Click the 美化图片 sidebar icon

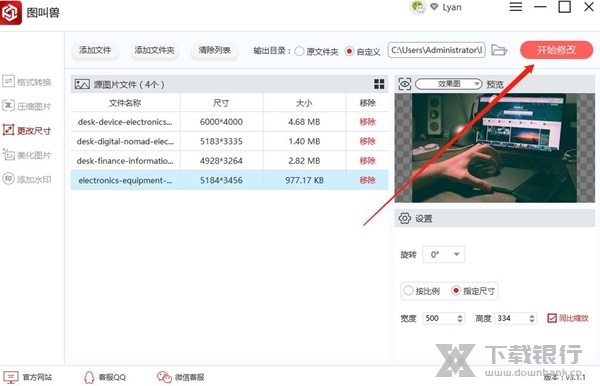[8, 155]
